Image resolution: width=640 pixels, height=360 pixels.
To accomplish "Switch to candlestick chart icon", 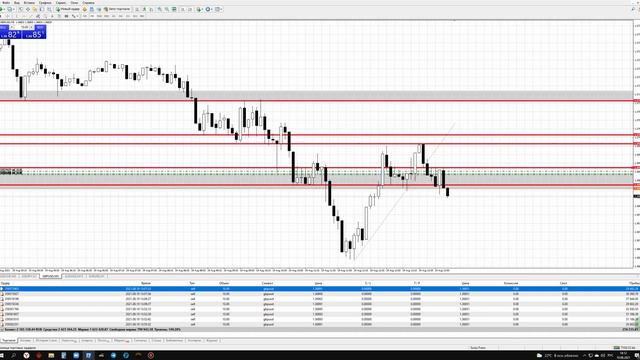I will [144, 9].
